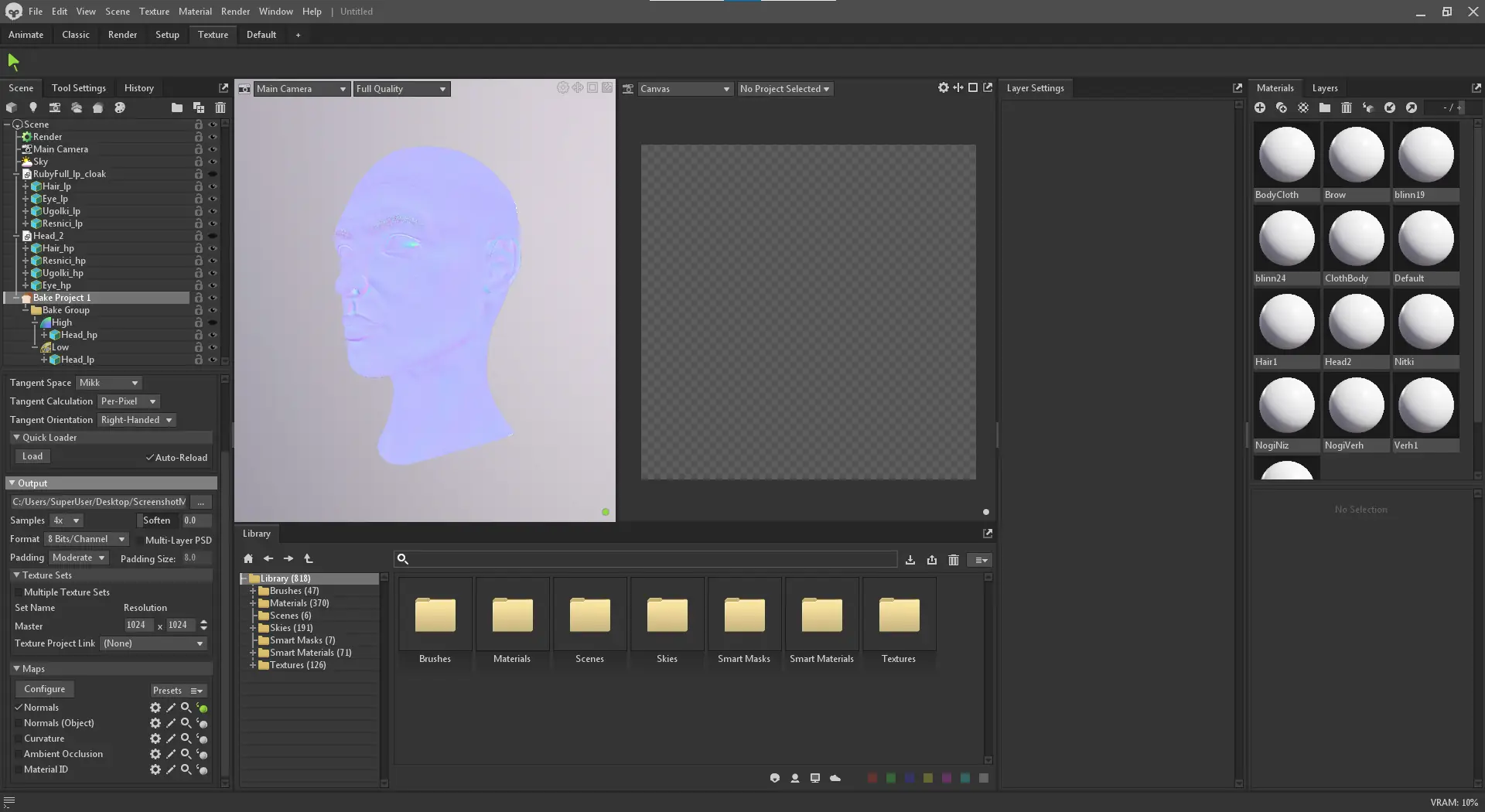Click the bake play arrow icon

[x=13, y=62]
